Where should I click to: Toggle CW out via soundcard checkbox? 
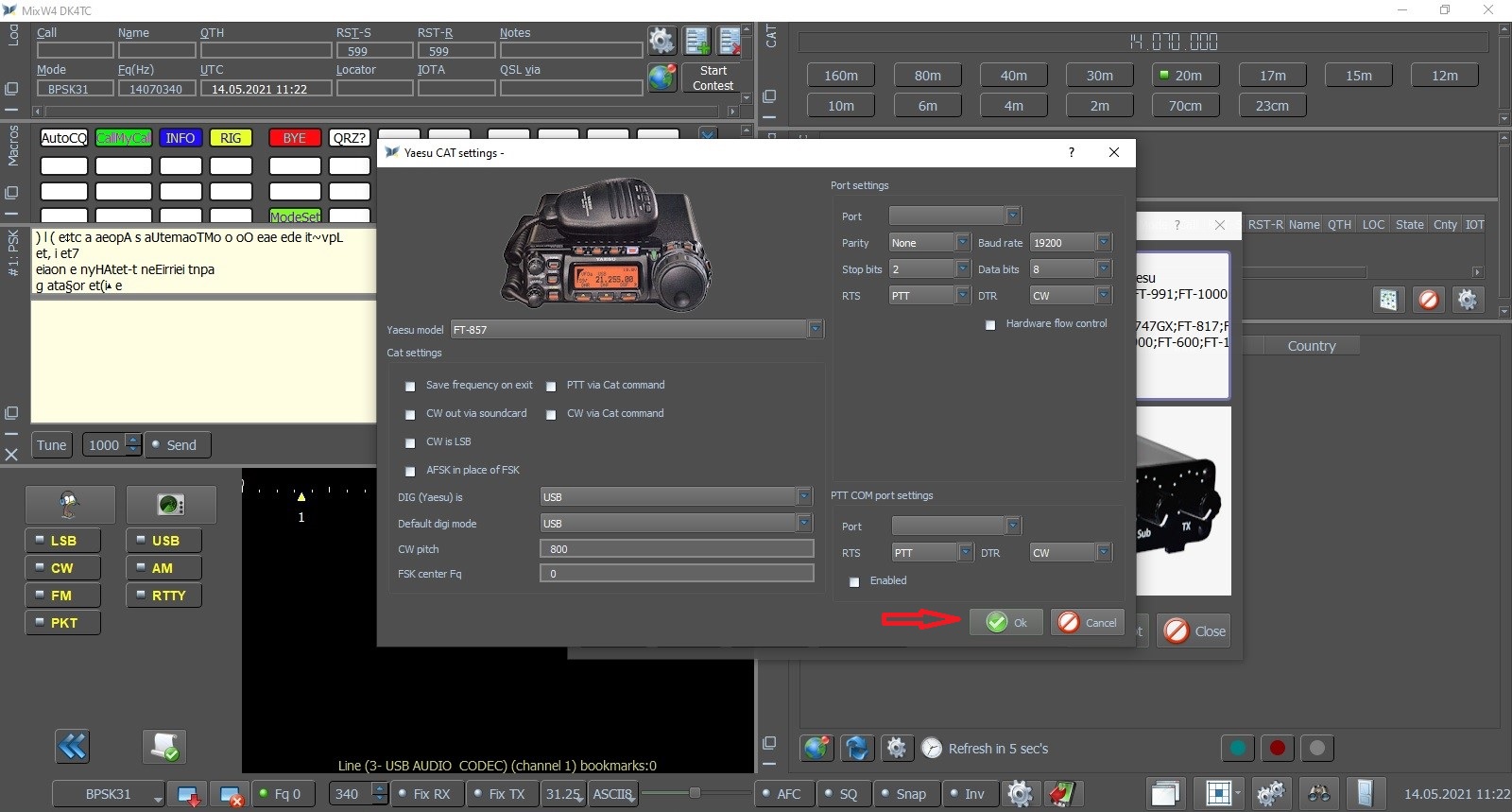coord(410,414)
